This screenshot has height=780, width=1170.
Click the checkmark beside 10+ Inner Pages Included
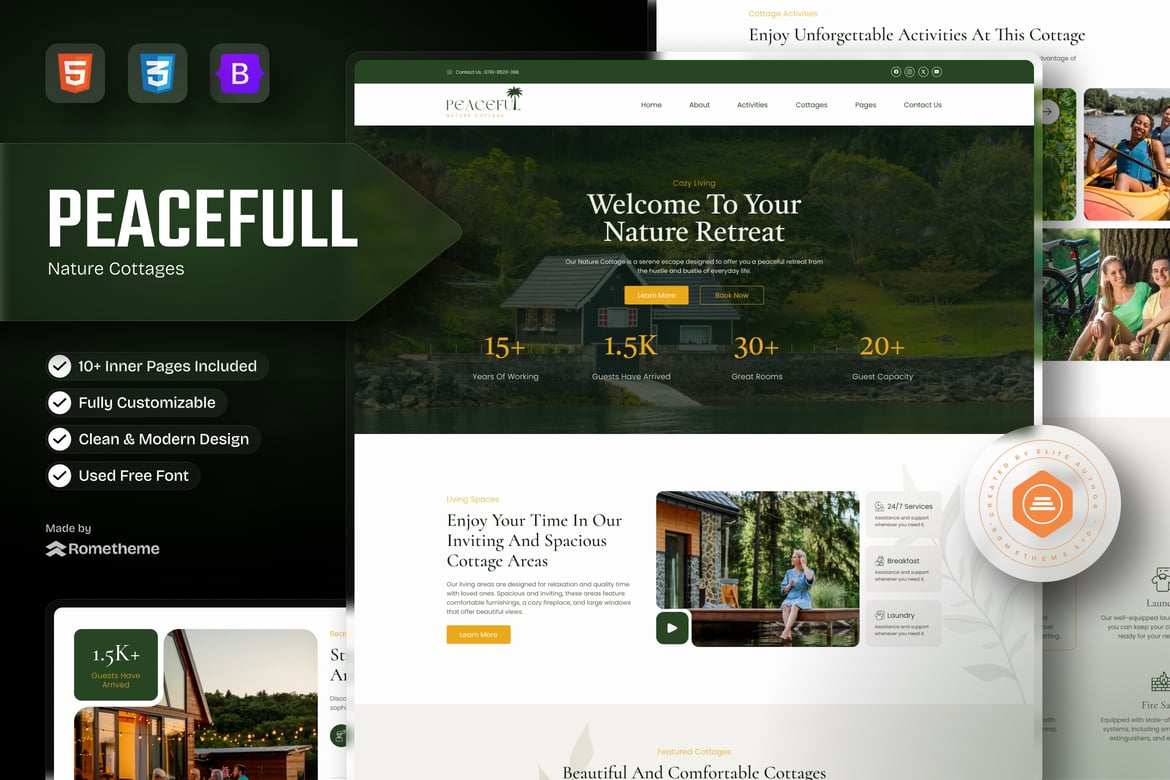[x=60, y=366]
